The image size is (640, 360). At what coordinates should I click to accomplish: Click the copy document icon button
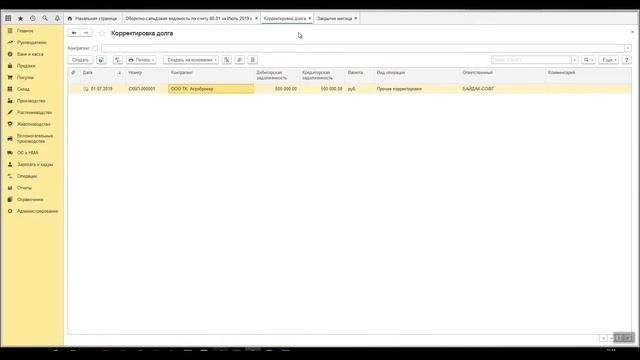tap(101, 60)
